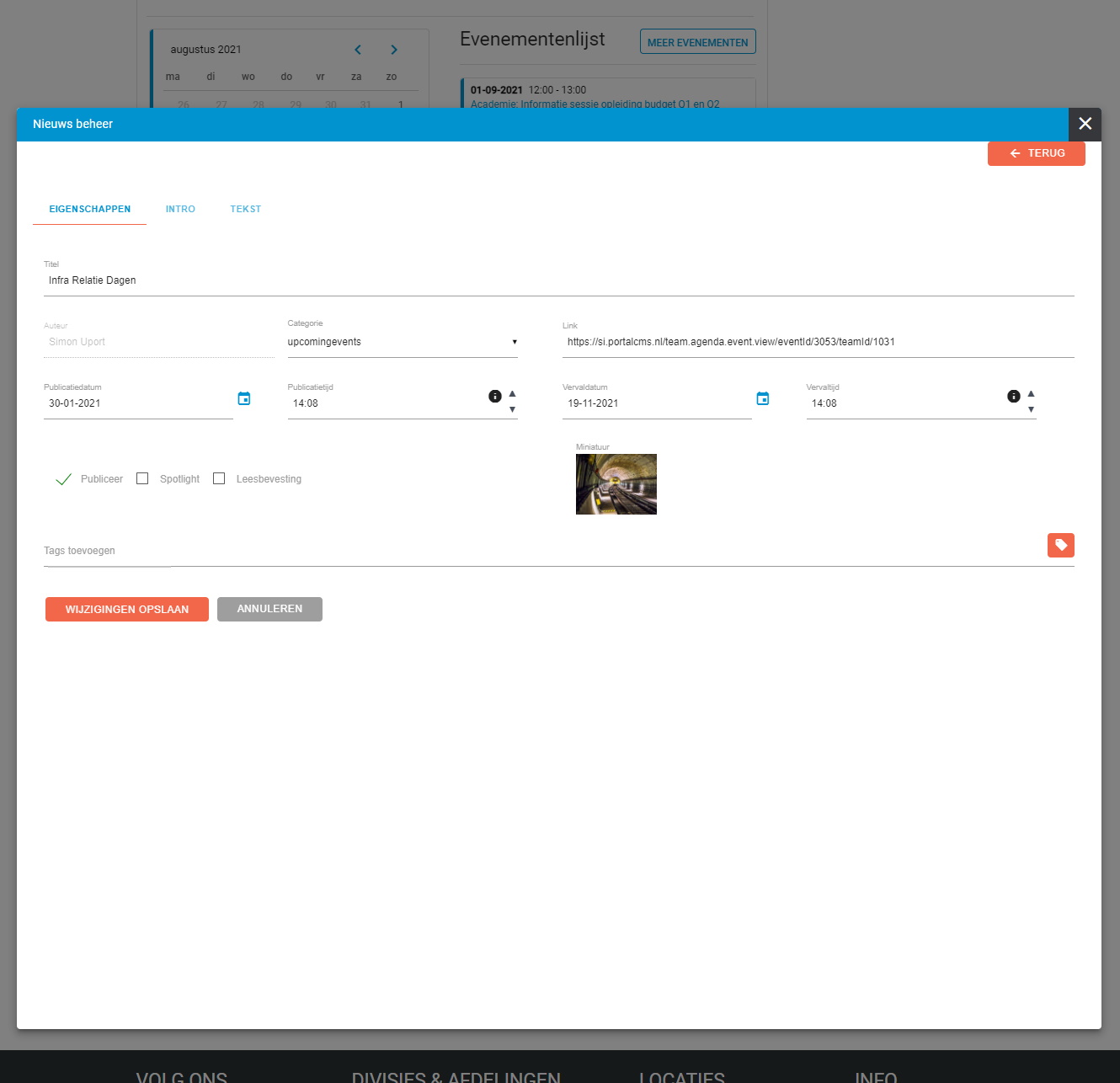
Task: Click the Annuleren button
Action: [269, 609]
